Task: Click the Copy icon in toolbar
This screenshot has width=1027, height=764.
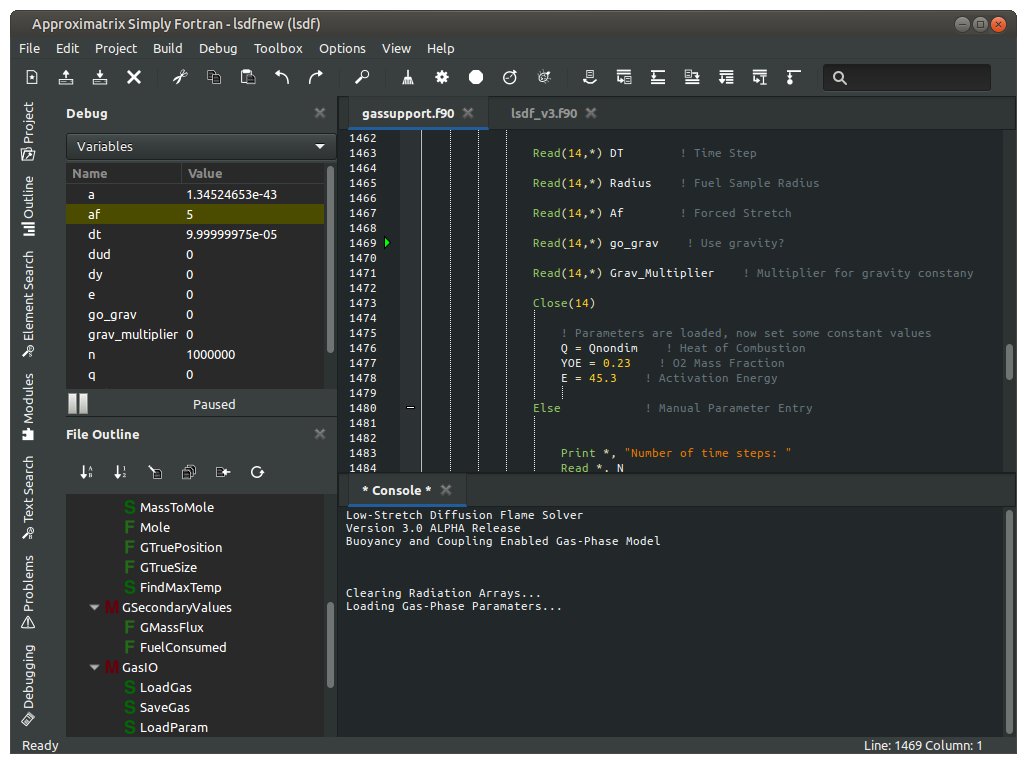Action: point(214,77)
